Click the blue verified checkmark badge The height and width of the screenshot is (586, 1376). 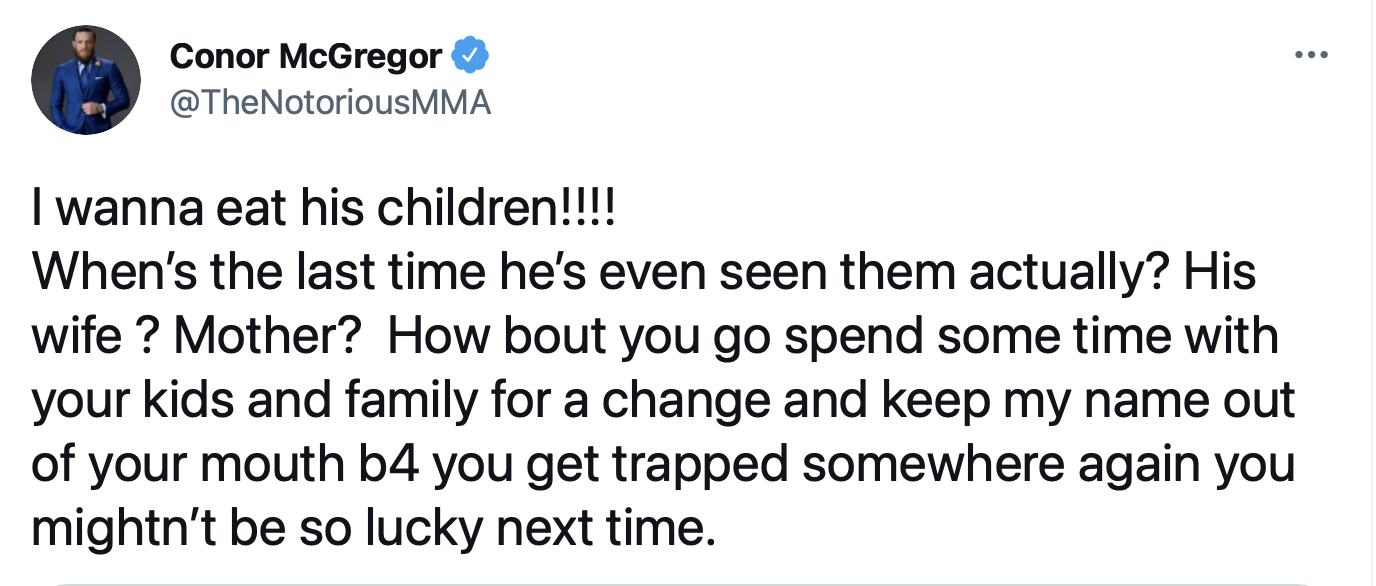click(471, 56)
